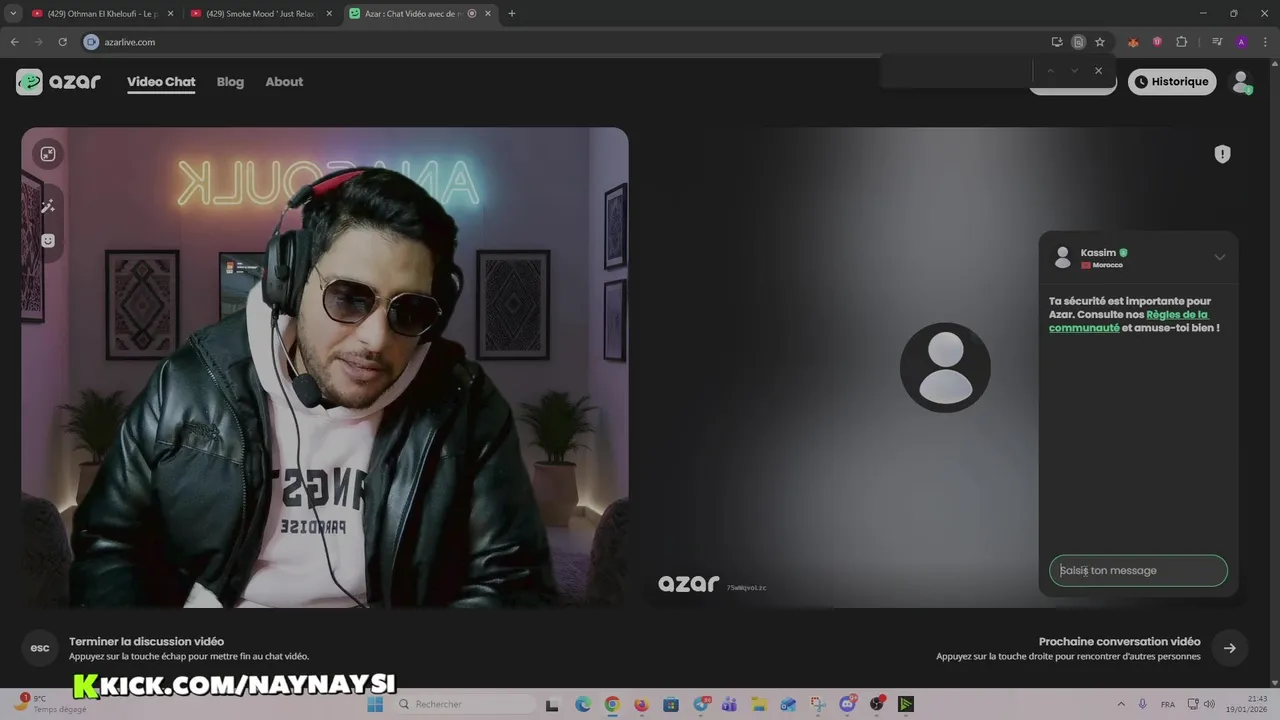Open the About page
The height and width of the screenshot is (720, 1280).
284,82
